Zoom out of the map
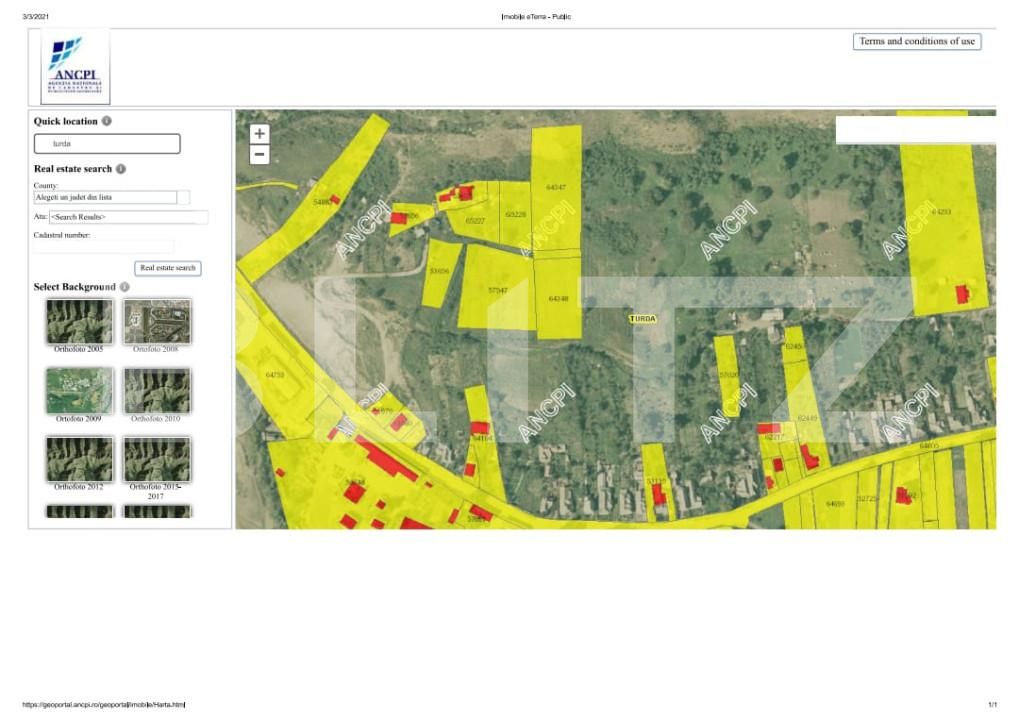Screen dimensions: 1019x720 [260, 155]
